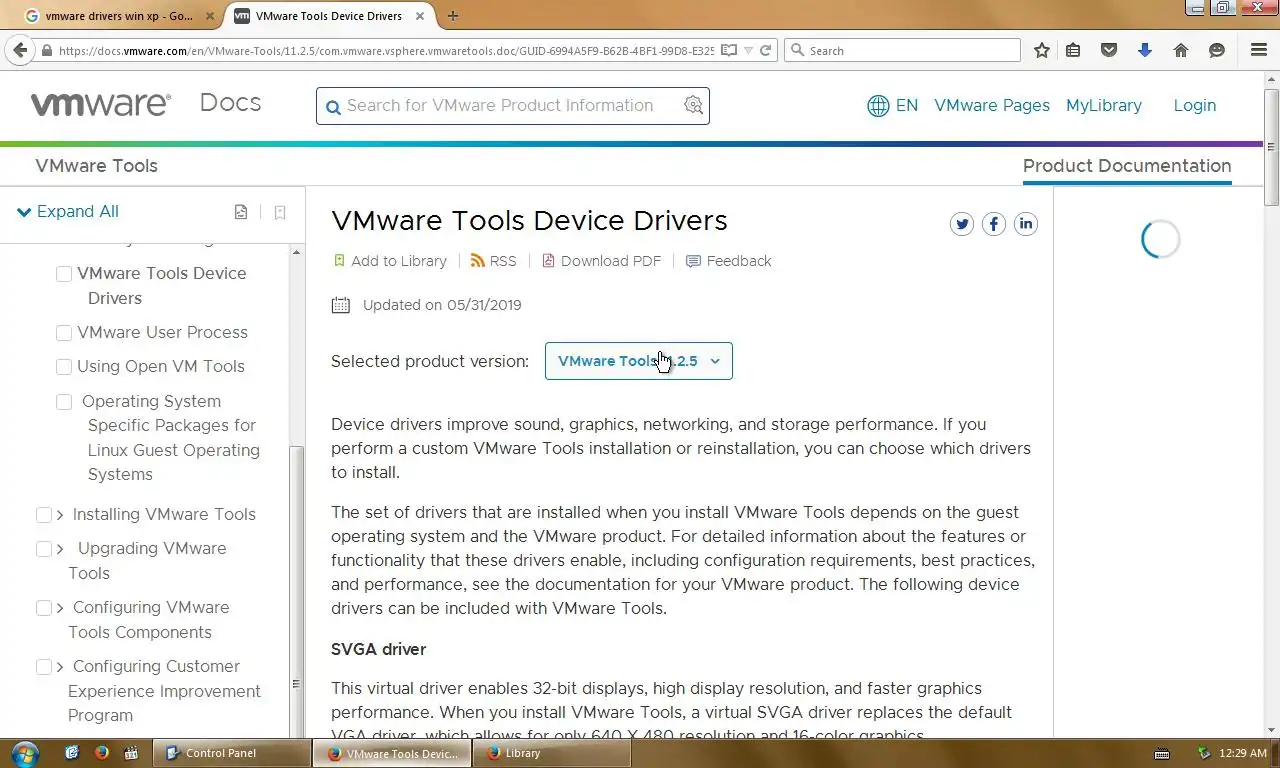This screenshot has width=1280, height=768.
Task: Click bookmark icon in table of contents header
Action: [280, 212]
